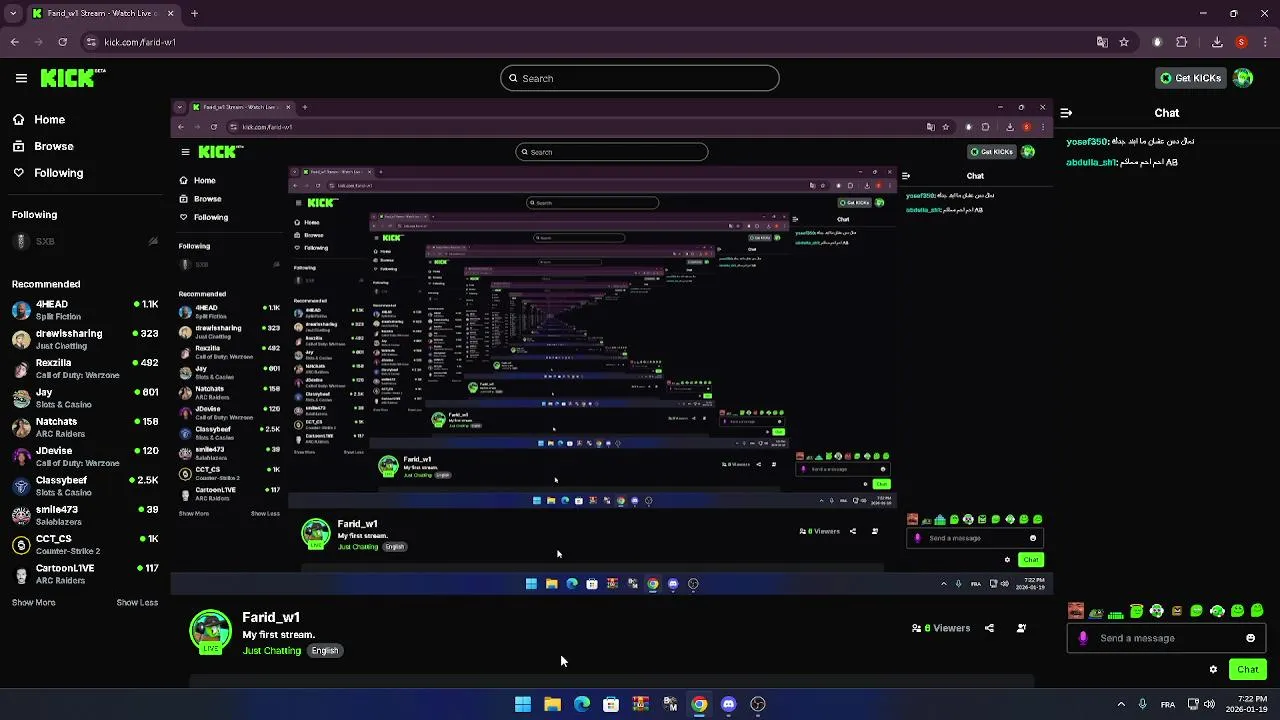The width and height of the screenshot is (1280, 720).
Task: Open smile473 in the recommended list
Action: click(85, 515)
